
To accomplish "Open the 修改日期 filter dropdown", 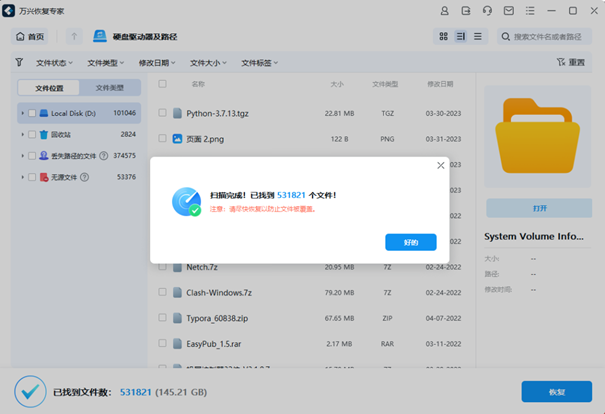I will pyautogui.click(x=157, y=62).
